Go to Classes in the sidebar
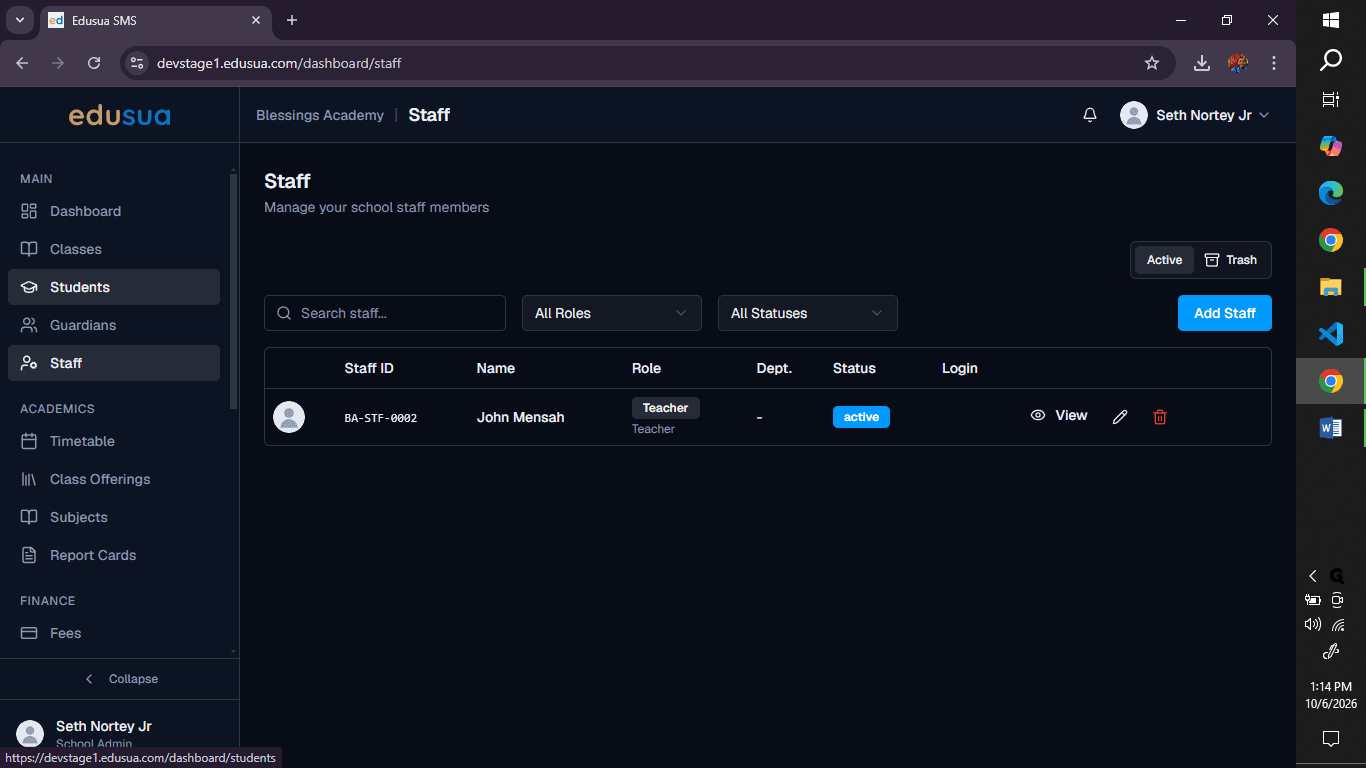Screen dimensions: 1366x768 (x=114, y=249)
